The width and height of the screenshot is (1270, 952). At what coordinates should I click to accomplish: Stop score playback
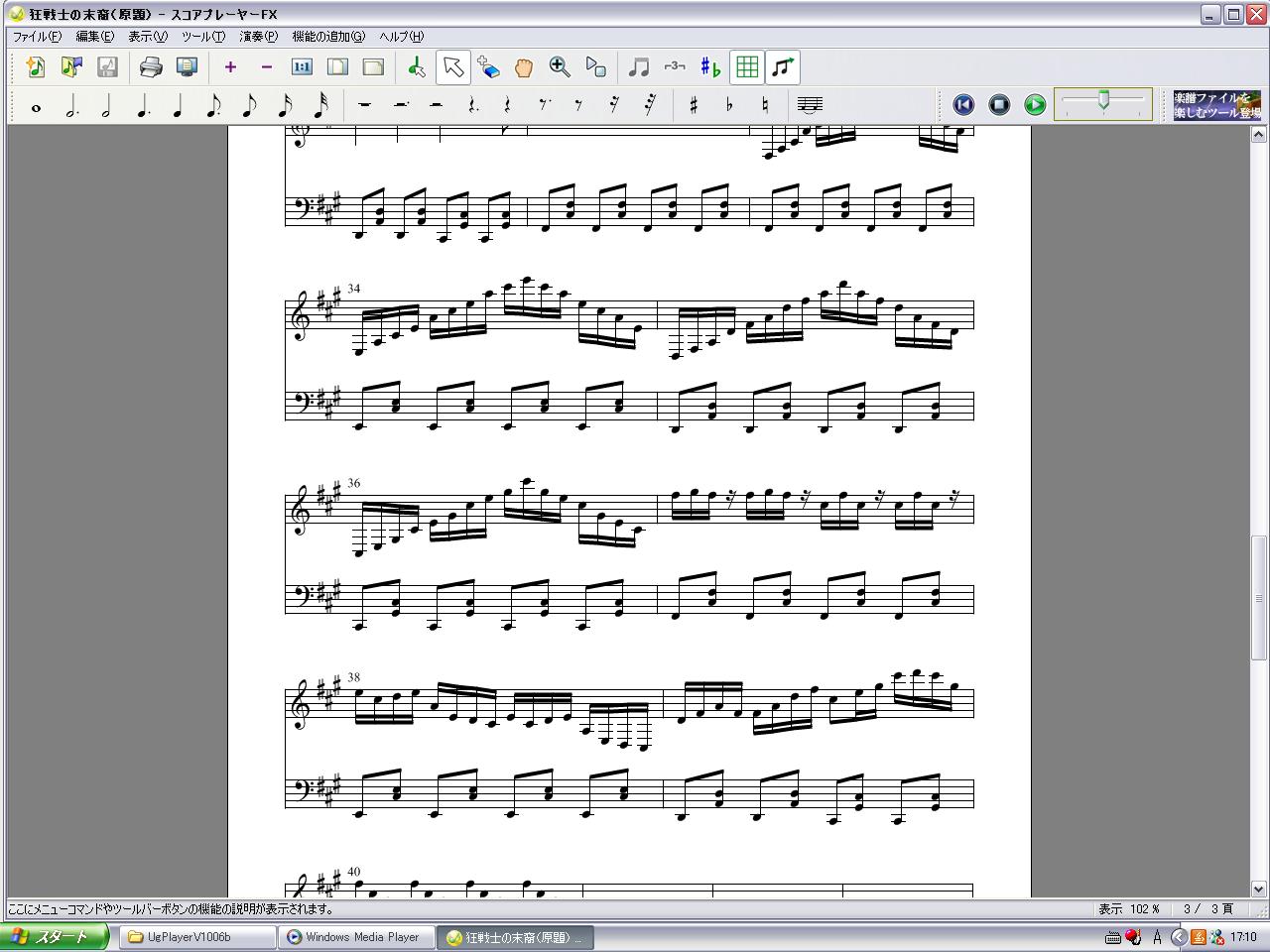pos(999,104)
